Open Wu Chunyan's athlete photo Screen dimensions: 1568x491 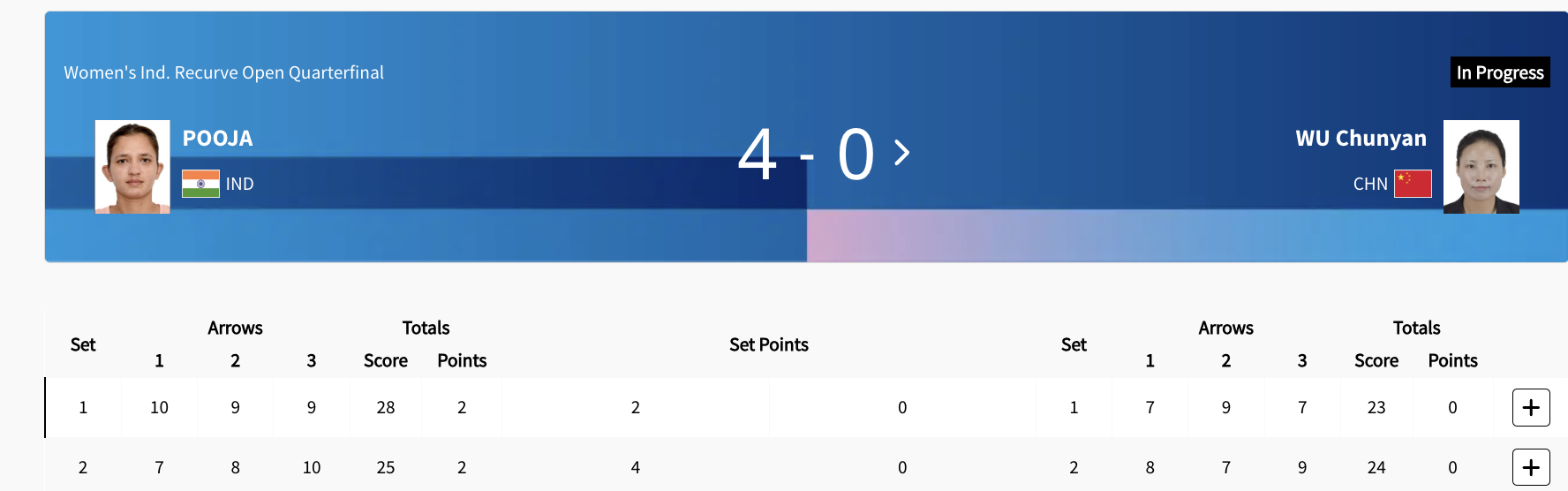pos(1481,167)
